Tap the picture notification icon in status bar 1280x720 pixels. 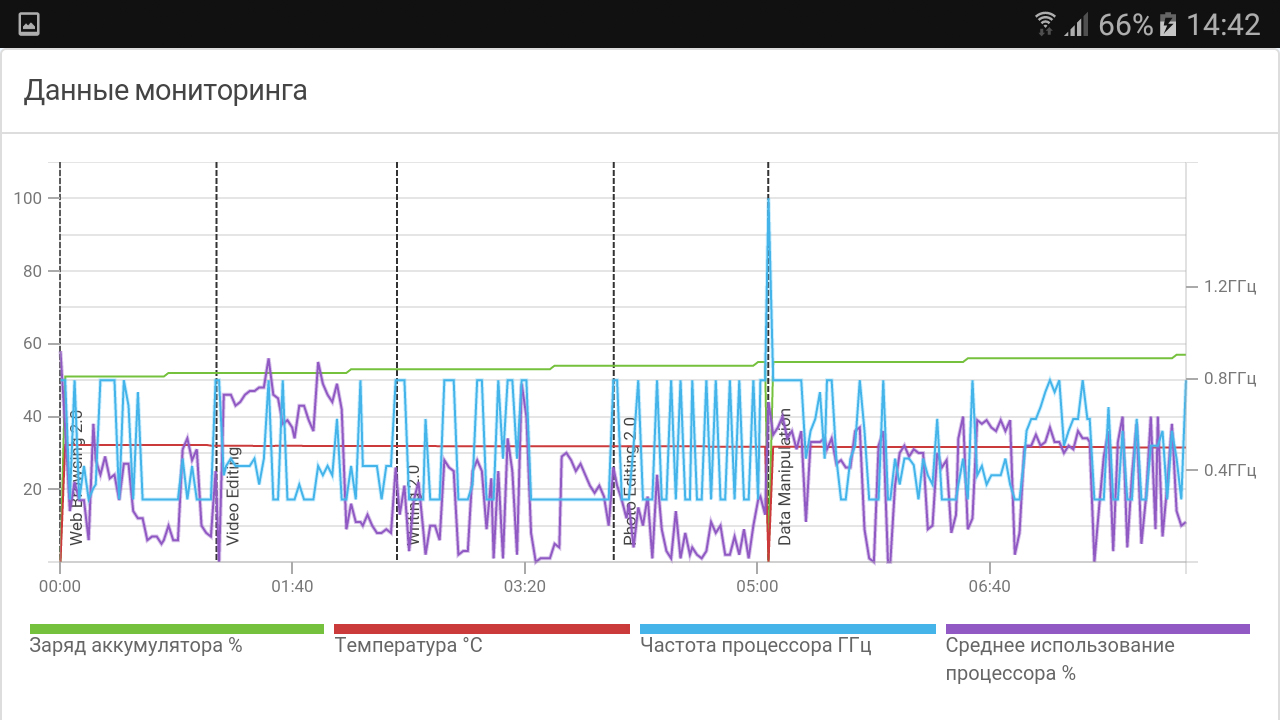pyautogui.click(x=29, y=24)
